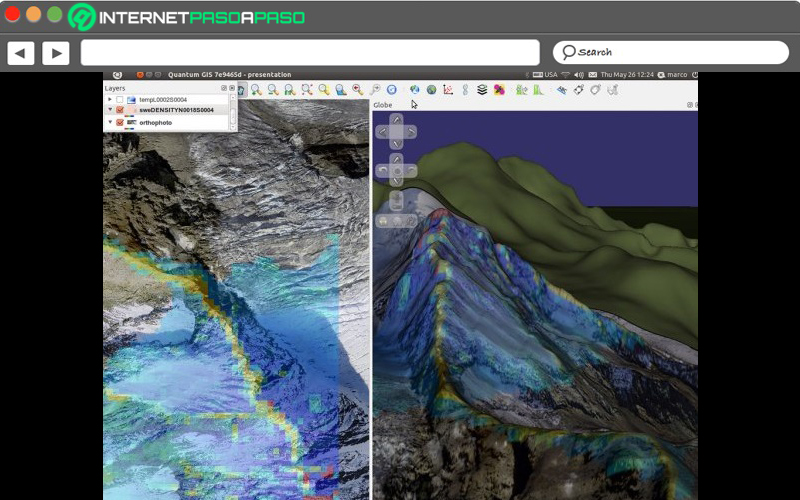Collapse the sweDENSITYN0018S0004 layer
Viewport: 800px width, 500px height.
click(110, 110)
